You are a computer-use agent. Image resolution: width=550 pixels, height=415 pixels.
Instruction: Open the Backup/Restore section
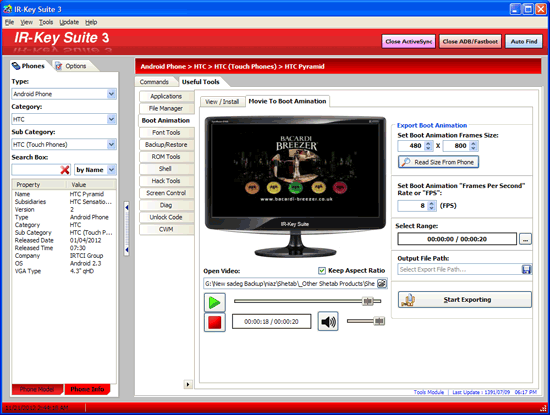tap(166, 145)
